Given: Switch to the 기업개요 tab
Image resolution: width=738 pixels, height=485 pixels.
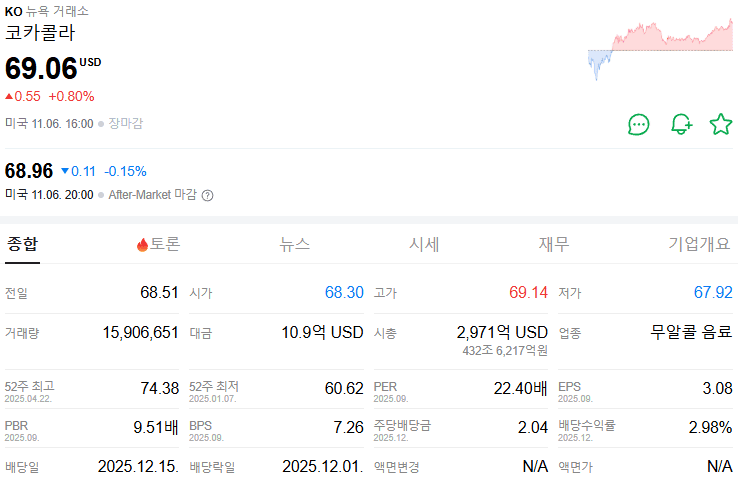Looking at the screenshot, I should [699, 244].
